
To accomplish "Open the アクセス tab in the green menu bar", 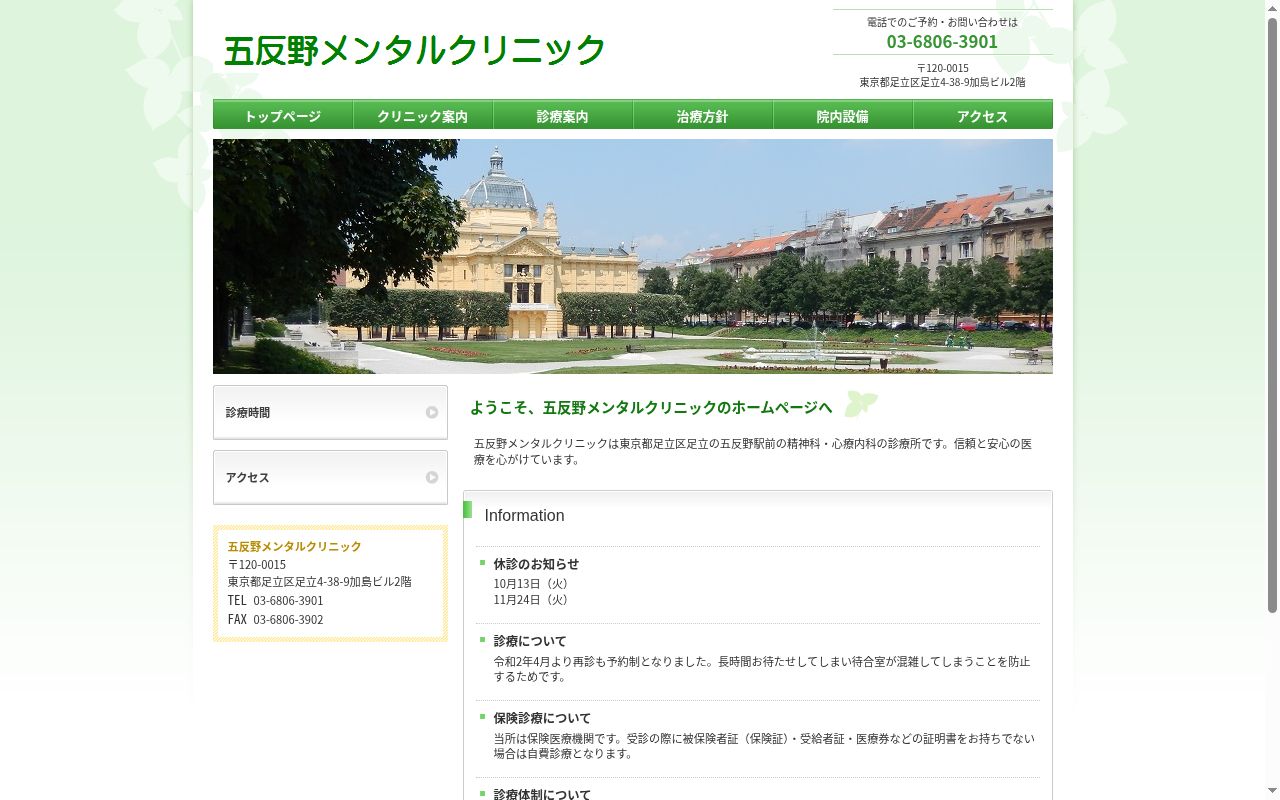I will tap(983, 115).
